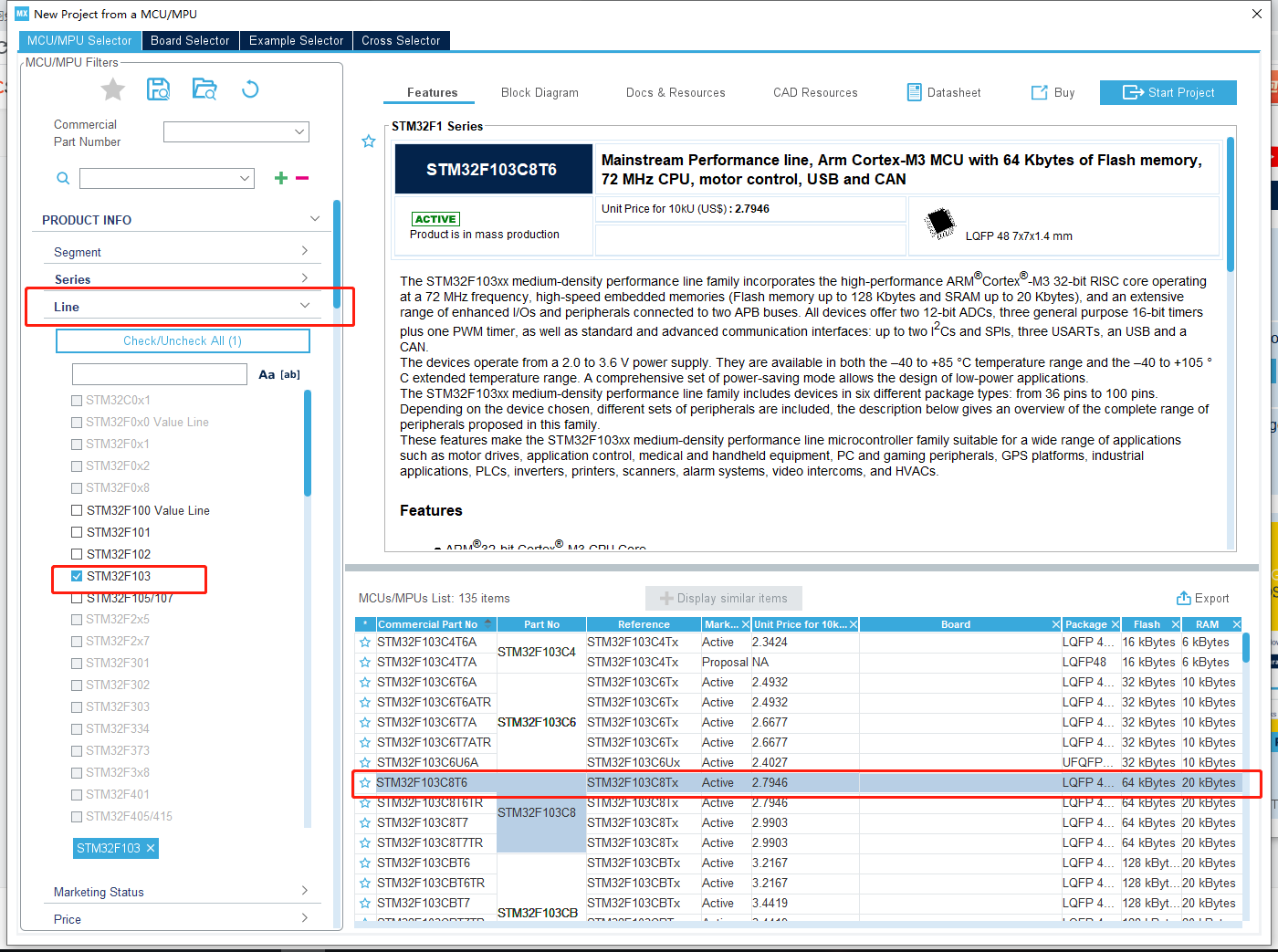
Task: Click the pink minus remove filter icon
Action: tap(302, 178)
